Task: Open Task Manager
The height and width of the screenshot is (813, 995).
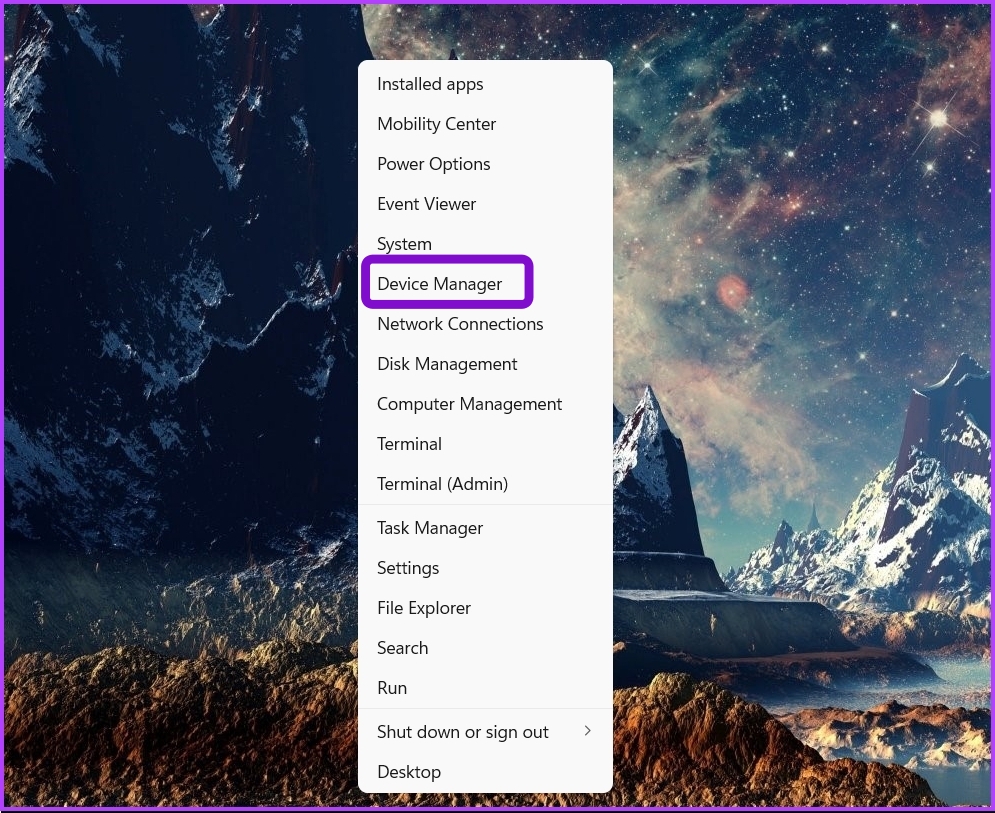Action: coord(430,528)
